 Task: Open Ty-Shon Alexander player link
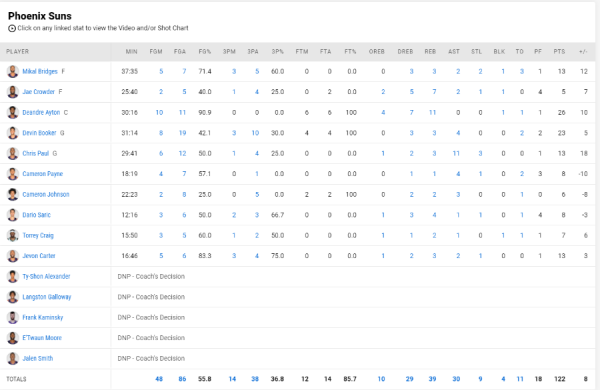coord(46,276)
